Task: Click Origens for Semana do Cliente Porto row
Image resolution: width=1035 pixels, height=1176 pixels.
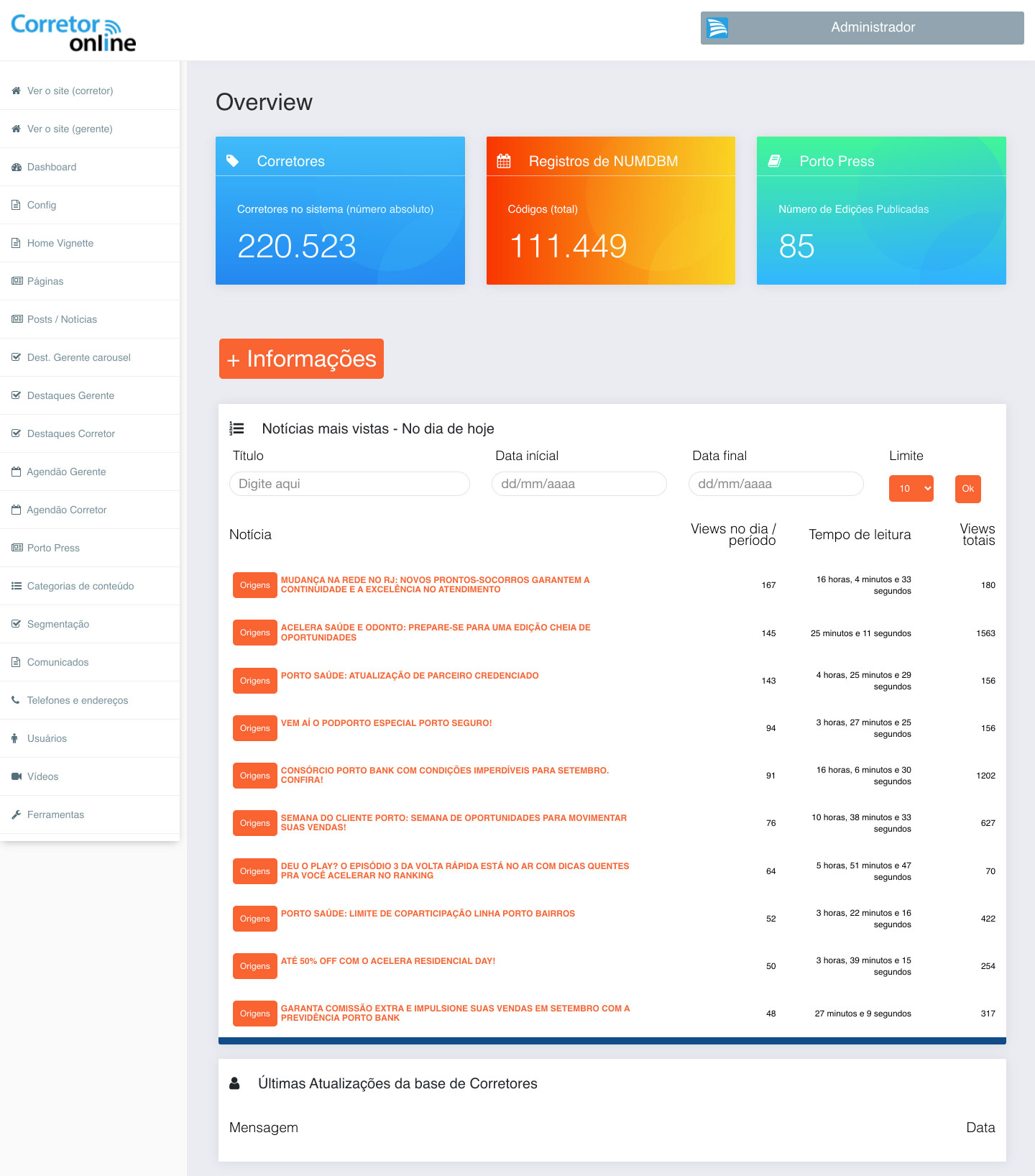Action: click(x=255, y=823)
